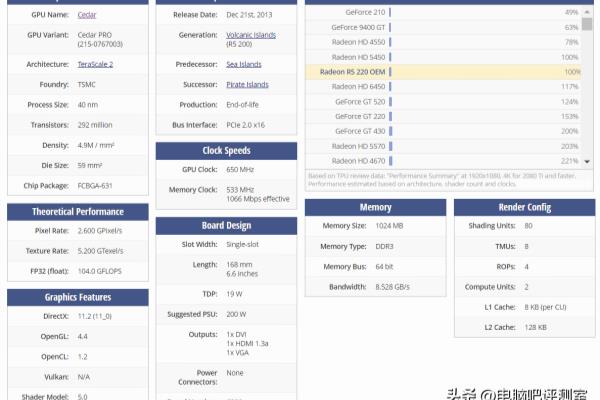Click the 533 MHz memory clock value
Screen dimensions: 600x400
(240, 190)
